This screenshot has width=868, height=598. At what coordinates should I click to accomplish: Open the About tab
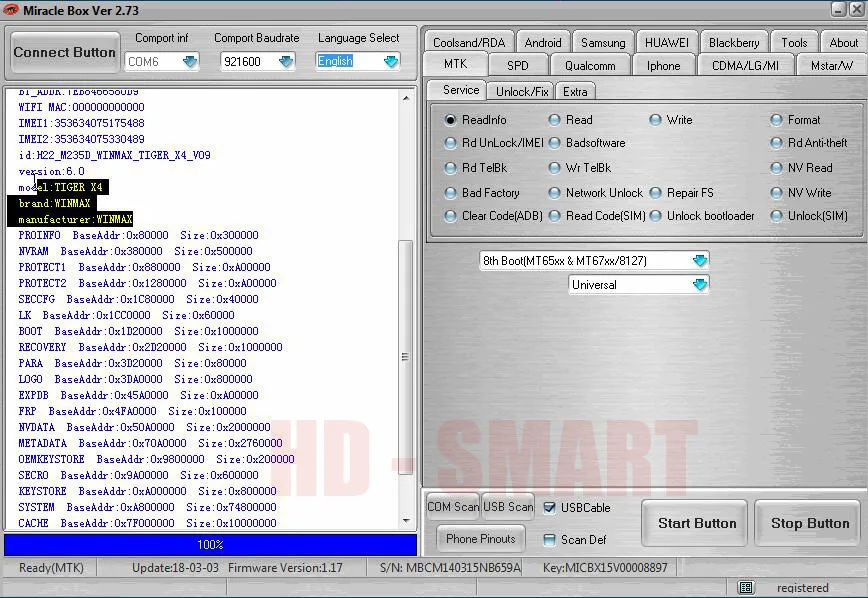844,43
